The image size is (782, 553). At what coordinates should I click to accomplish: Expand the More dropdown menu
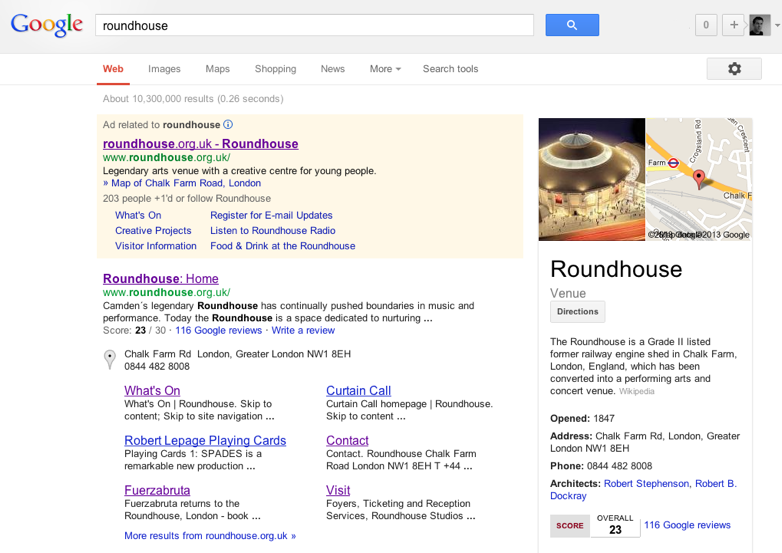385,69
